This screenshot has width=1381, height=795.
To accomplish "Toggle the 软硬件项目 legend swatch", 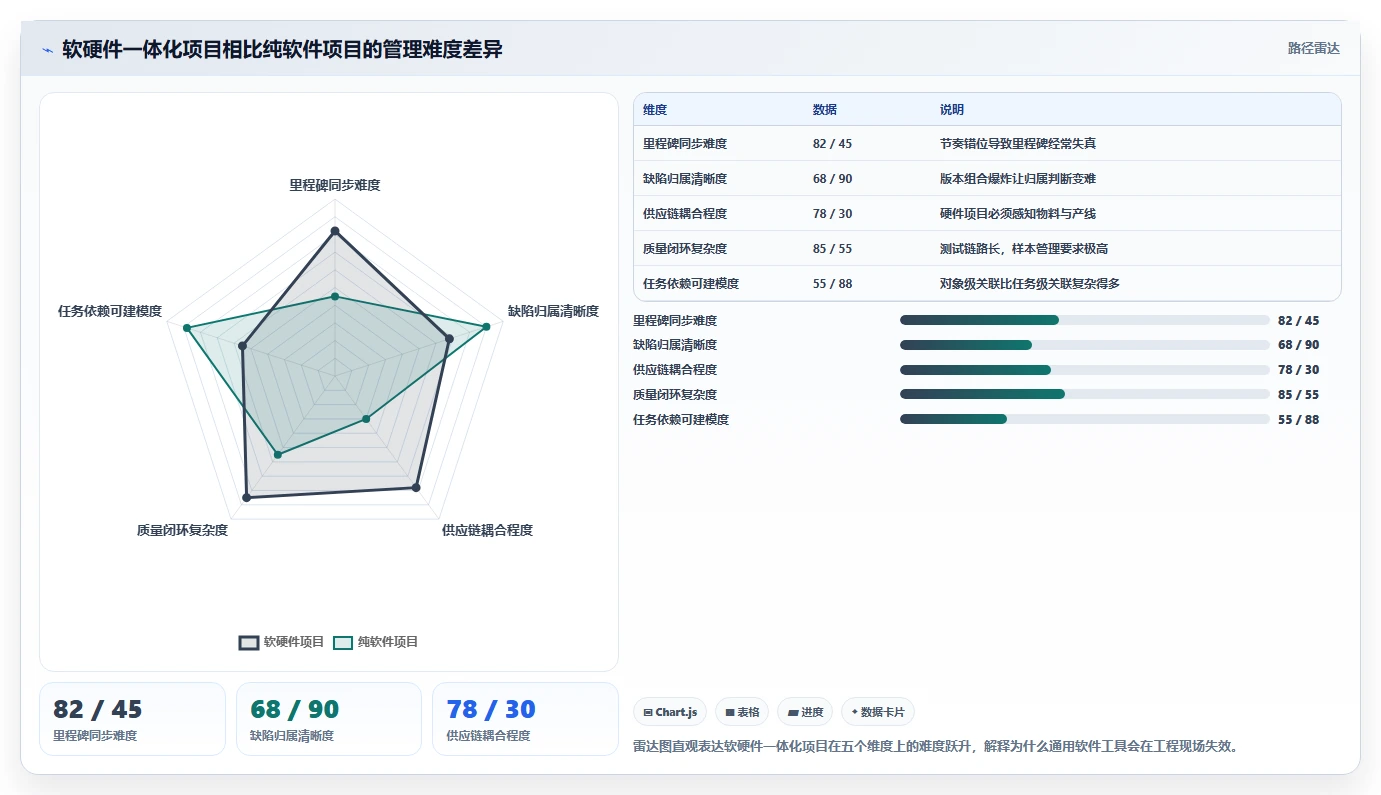I will 249,642.
